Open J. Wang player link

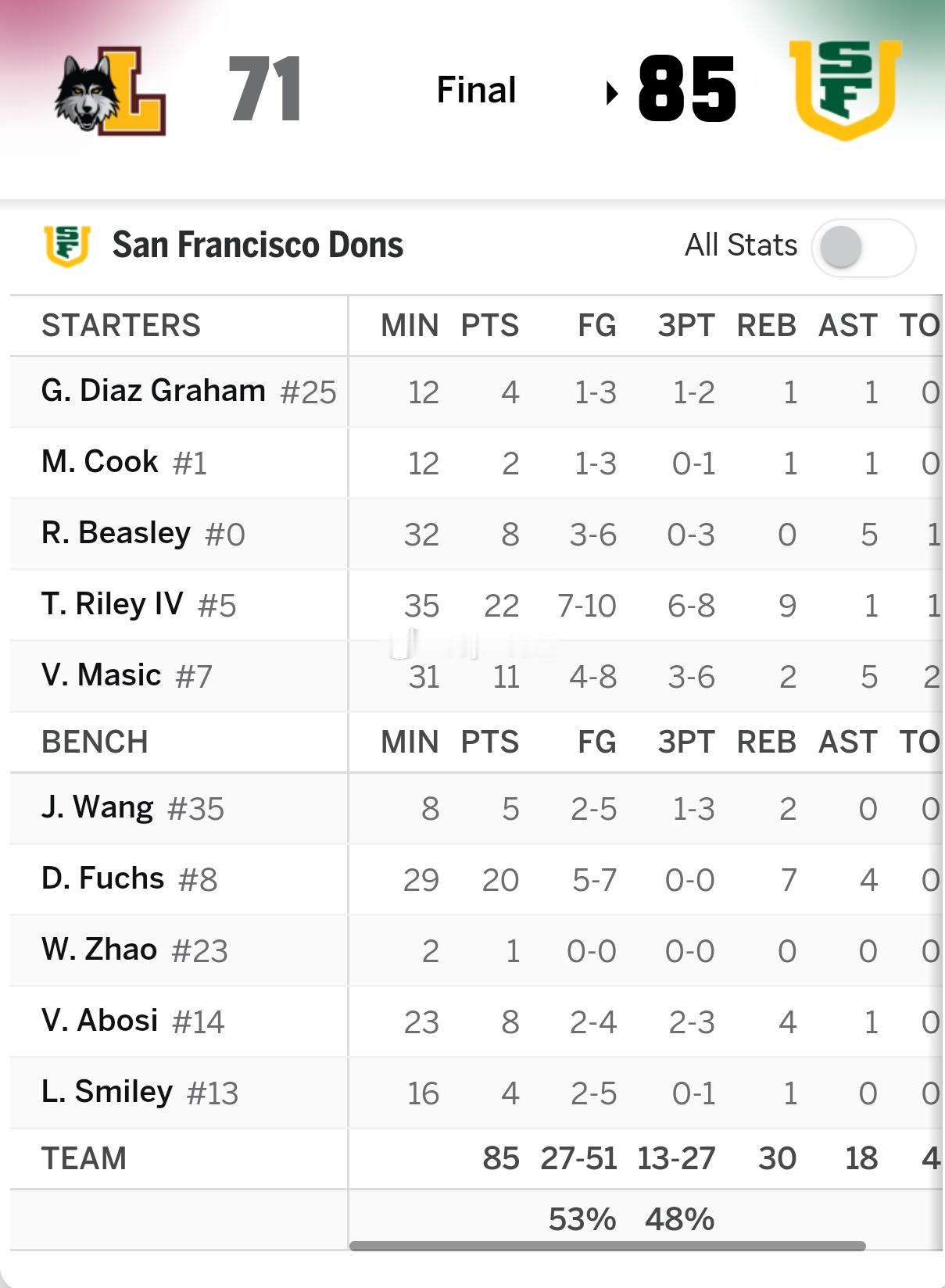coord(97,807)
